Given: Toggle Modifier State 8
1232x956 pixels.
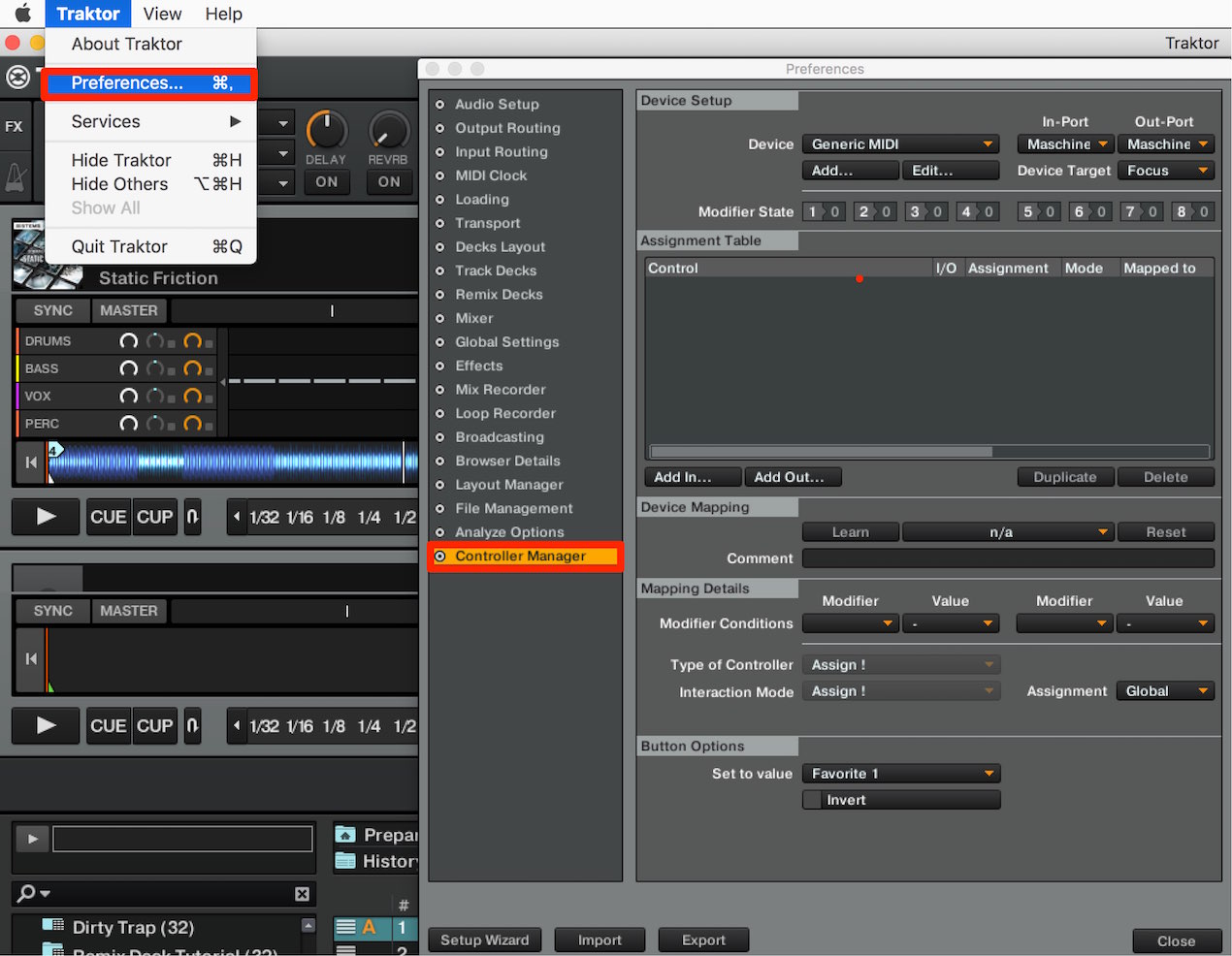Looking at the screenshot, I should (x=1192, y=211).
